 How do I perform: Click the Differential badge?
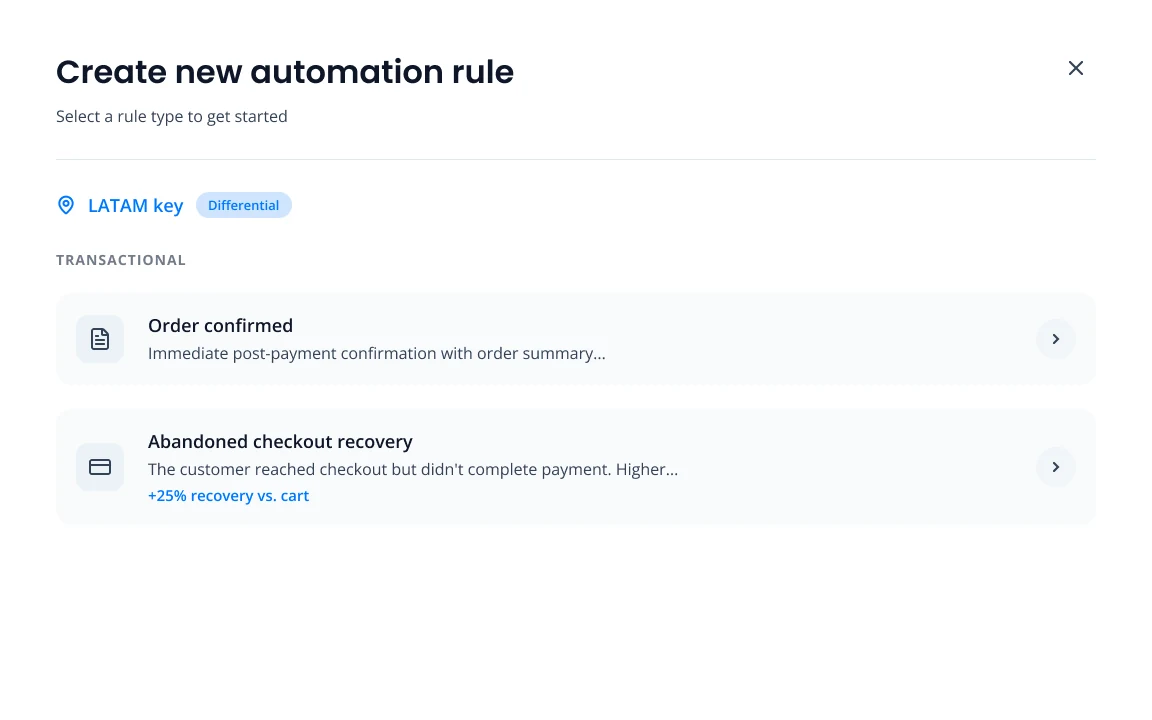[243, 205]
